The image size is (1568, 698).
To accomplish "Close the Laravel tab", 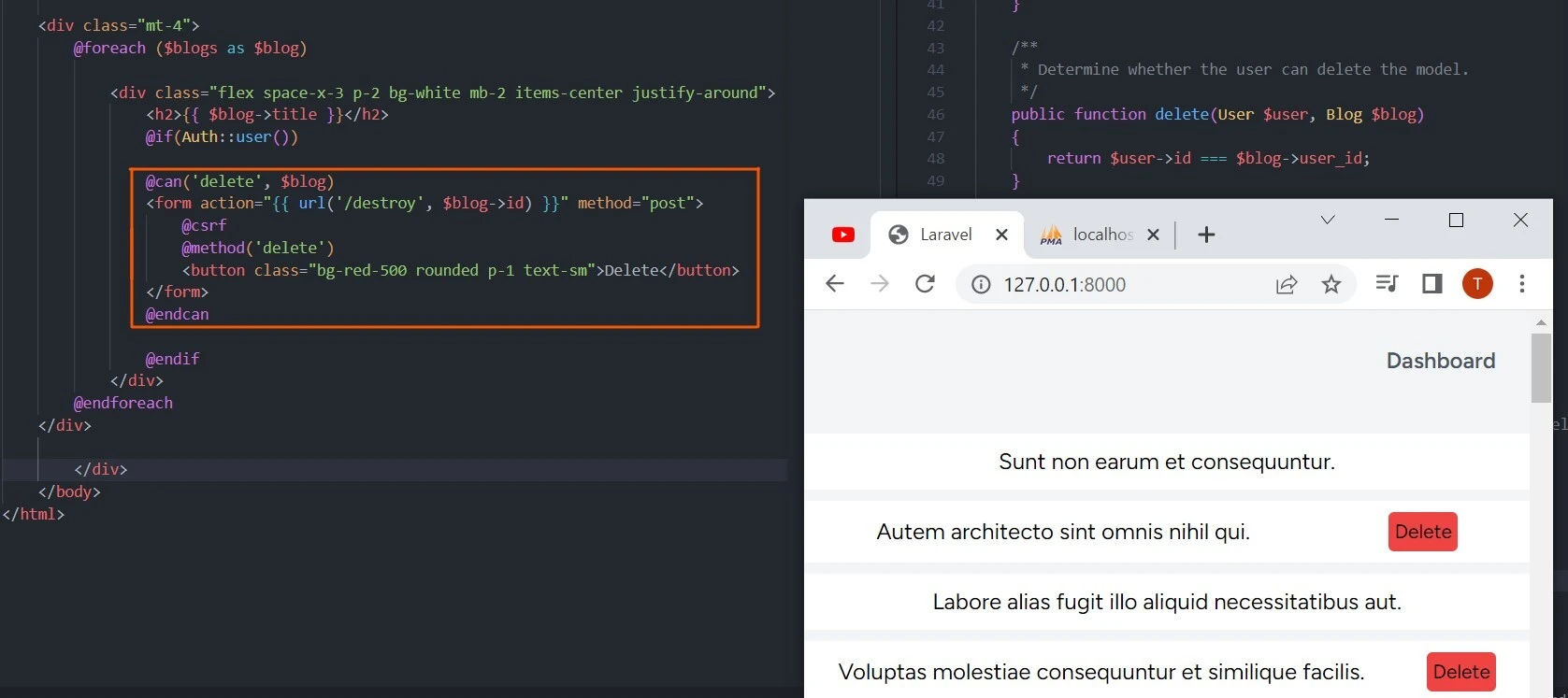I will 1001,235.
